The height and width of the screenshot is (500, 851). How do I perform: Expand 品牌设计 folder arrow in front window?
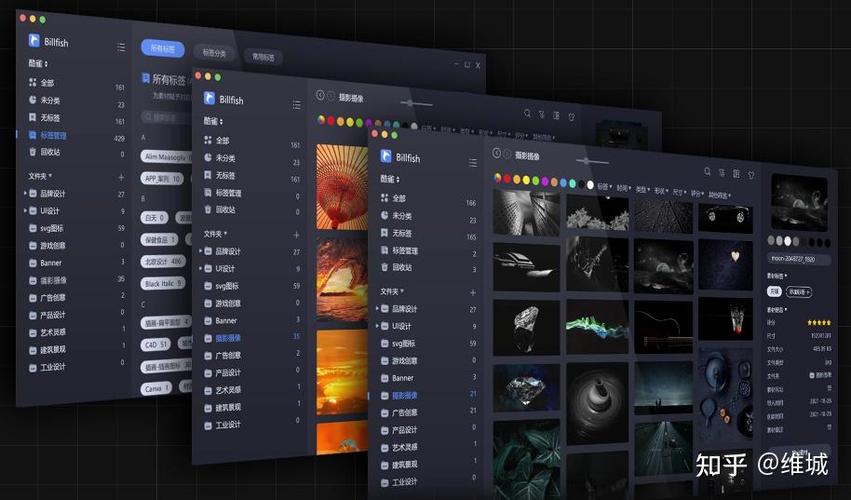click(x=377, y=308)
